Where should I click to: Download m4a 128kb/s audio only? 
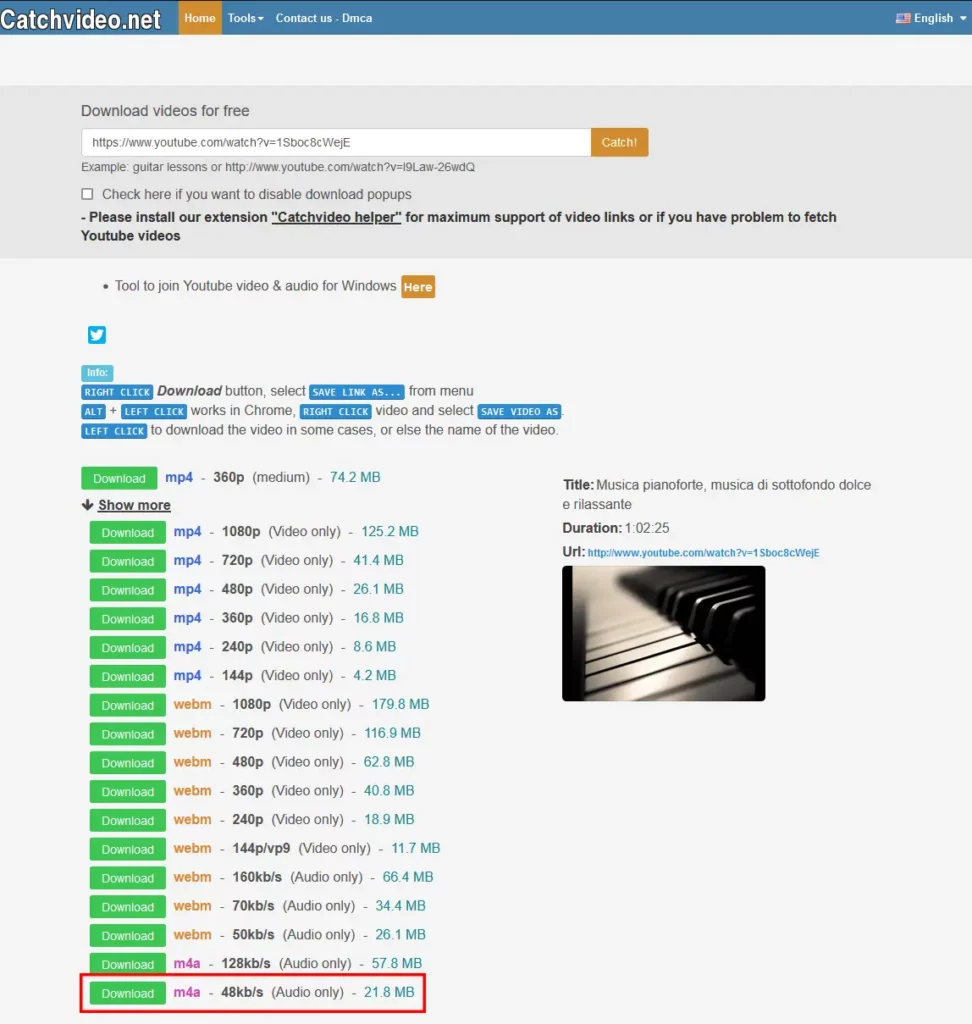click(127, 963)
